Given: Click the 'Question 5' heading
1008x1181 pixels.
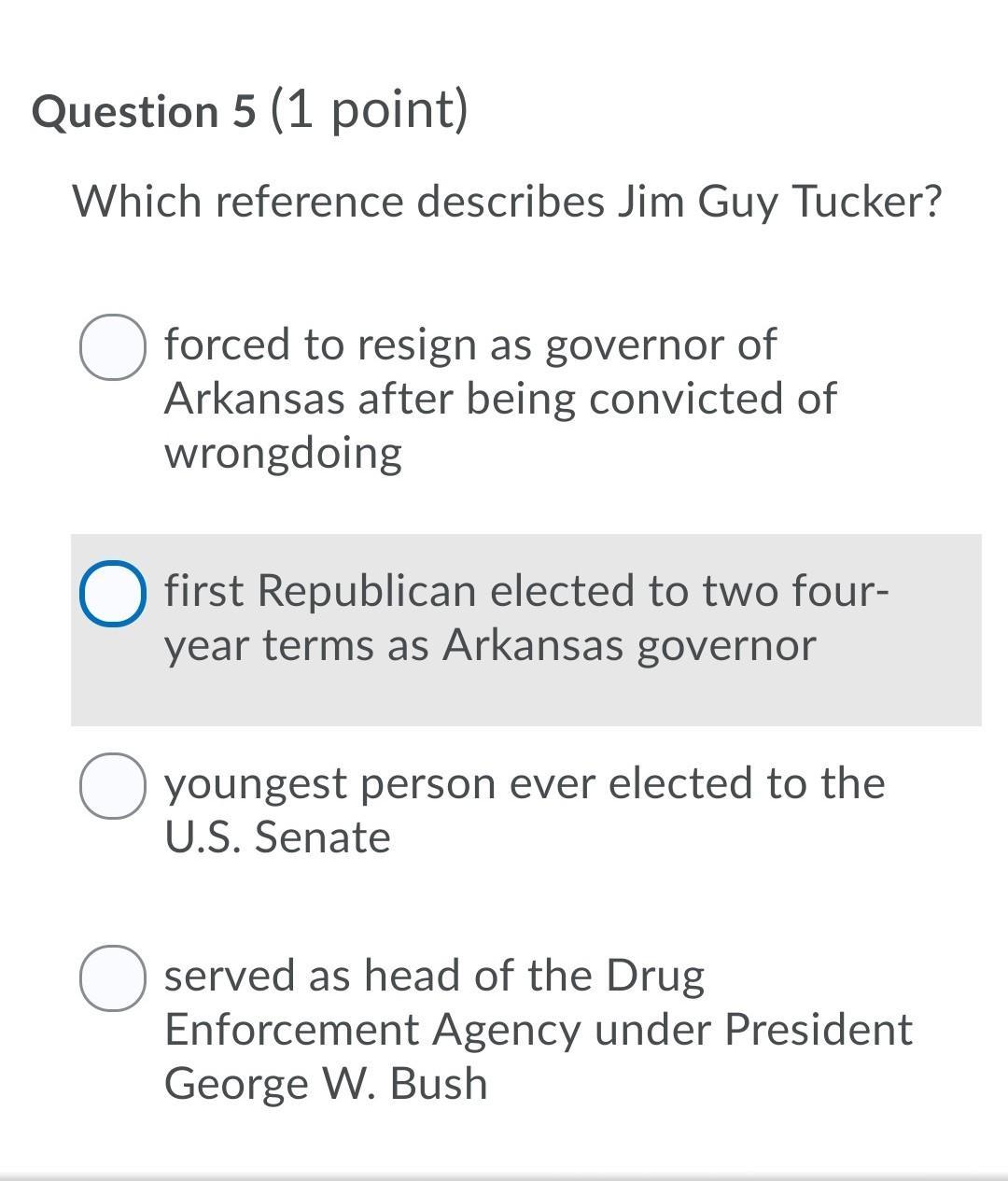Looking at the screenshot, I should 144,111.
